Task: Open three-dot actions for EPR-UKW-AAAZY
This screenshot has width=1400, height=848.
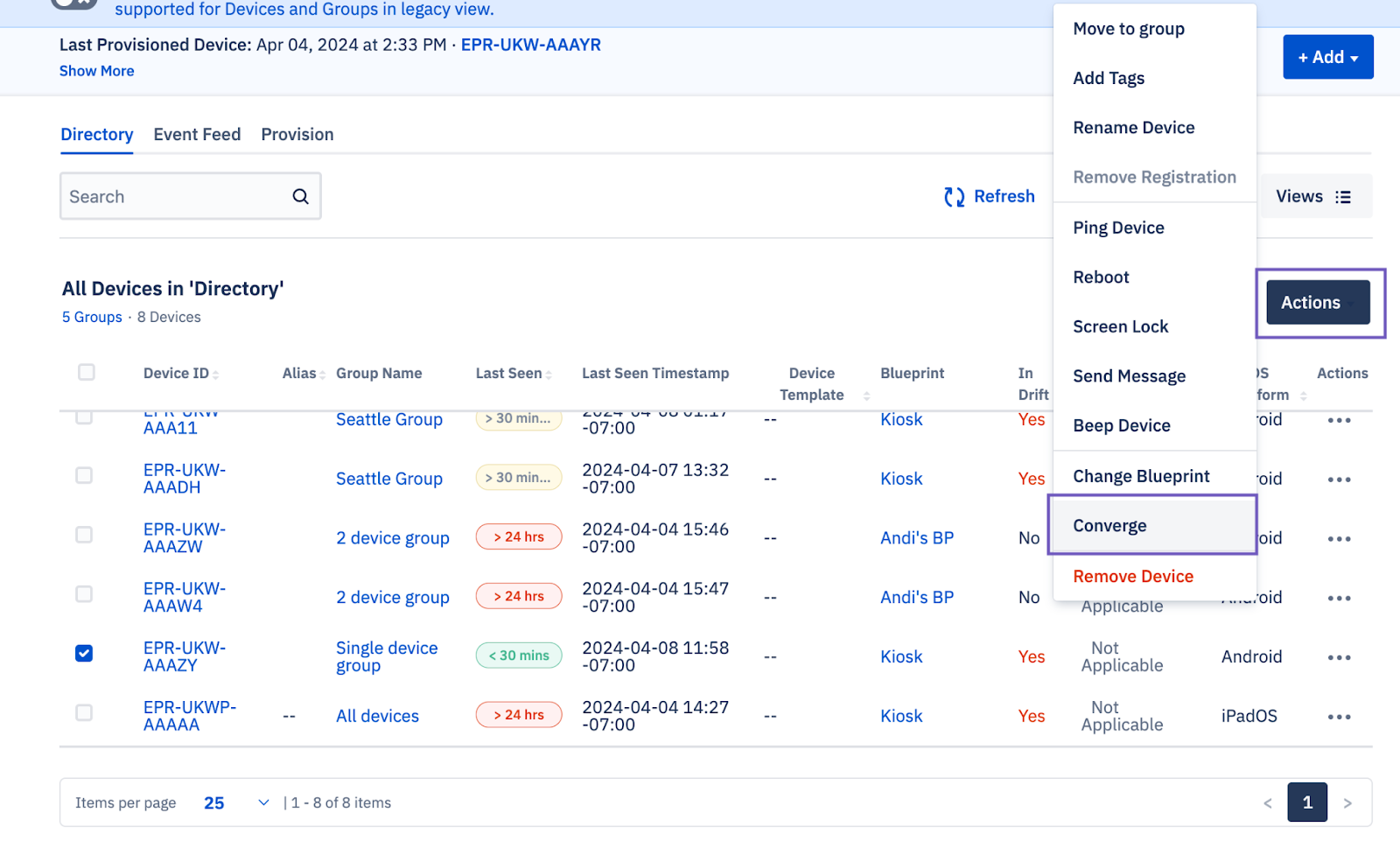Action: [1338, 657]
